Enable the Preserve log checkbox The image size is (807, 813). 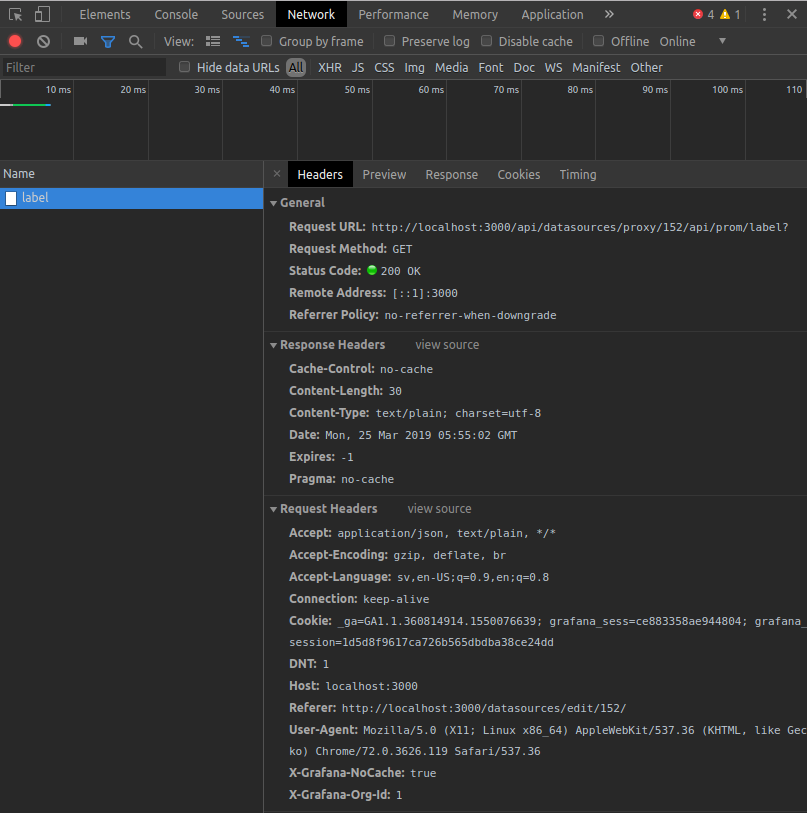click(x=389, y=41)
